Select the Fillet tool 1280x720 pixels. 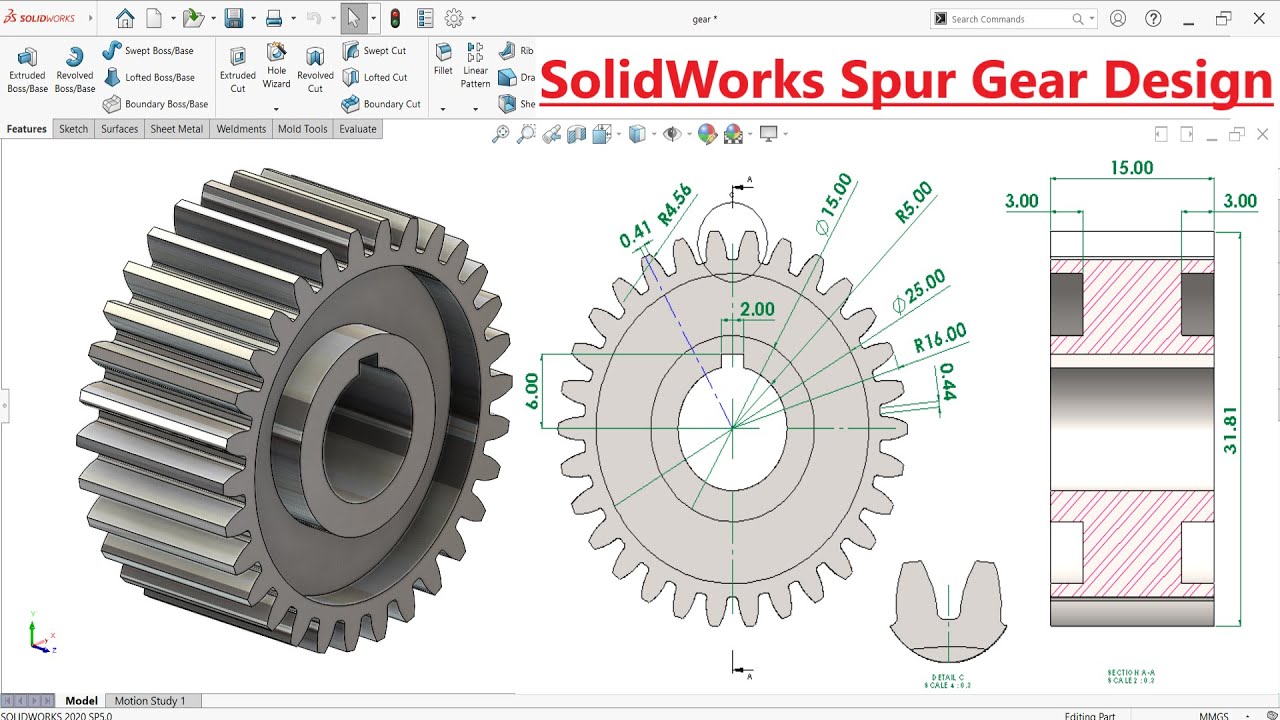pos(443,59)
